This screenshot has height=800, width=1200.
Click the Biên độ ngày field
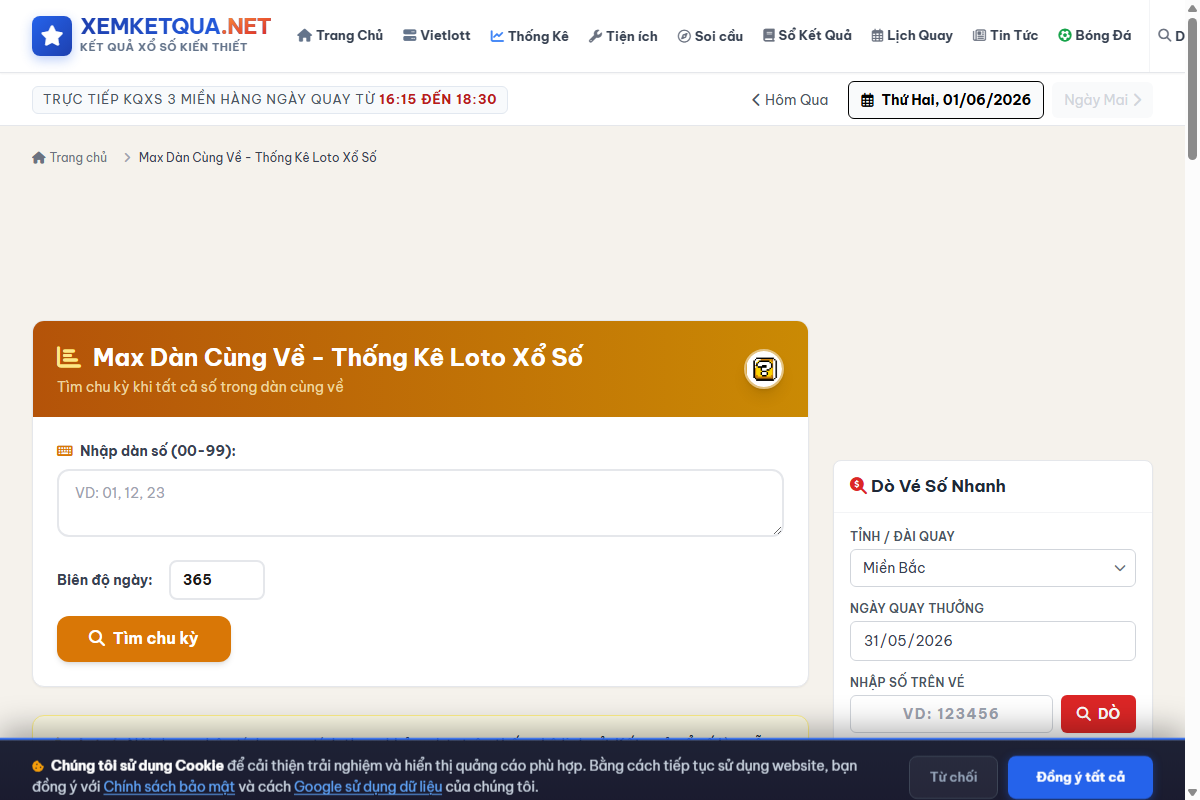tap(217, 580)
